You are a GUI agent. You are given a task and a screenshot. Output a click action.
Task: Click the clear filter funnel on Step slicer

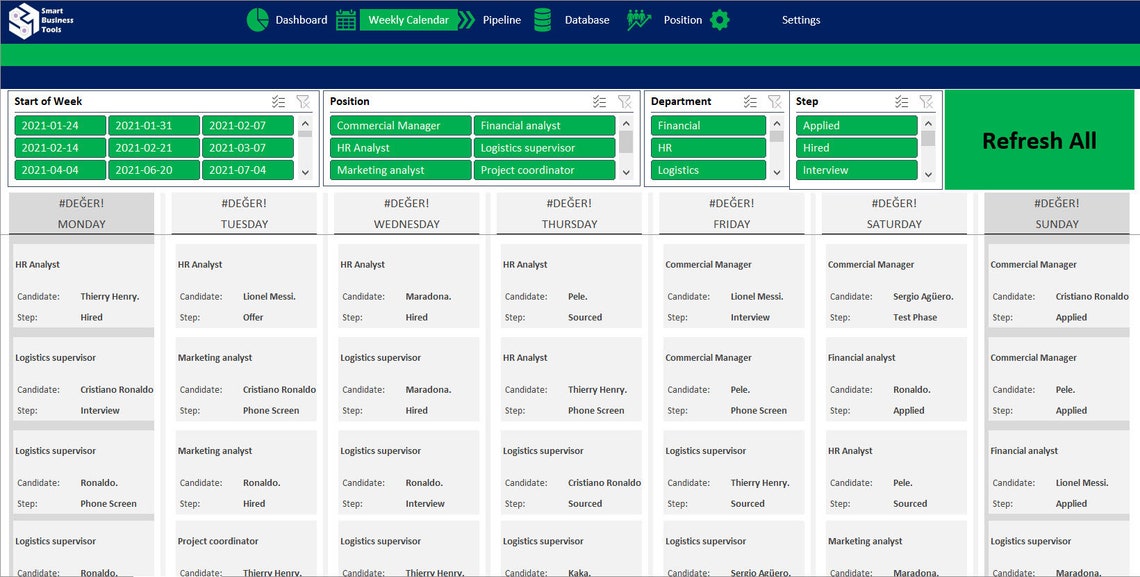(x=927, y=101)
